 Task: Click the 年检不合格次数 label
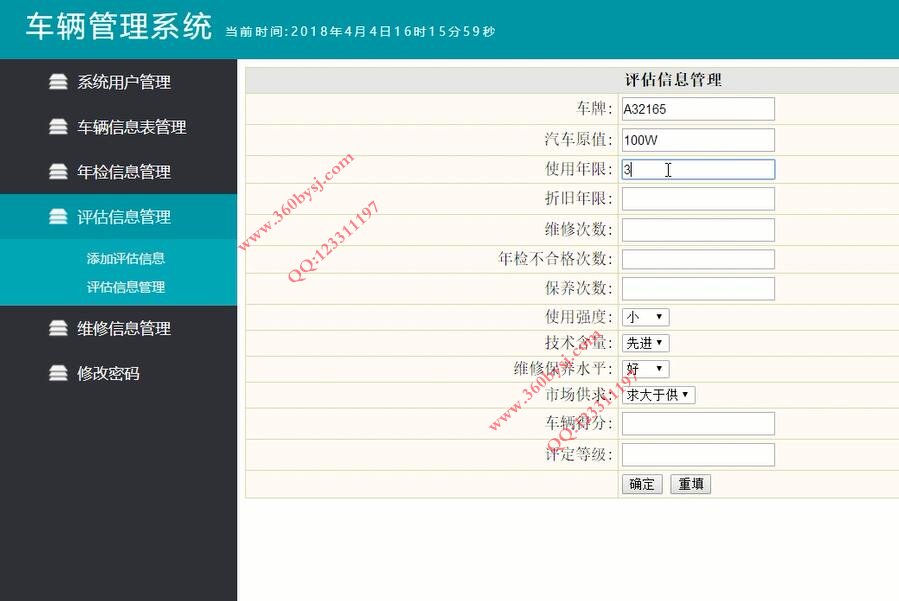click(x=556, y=259)
